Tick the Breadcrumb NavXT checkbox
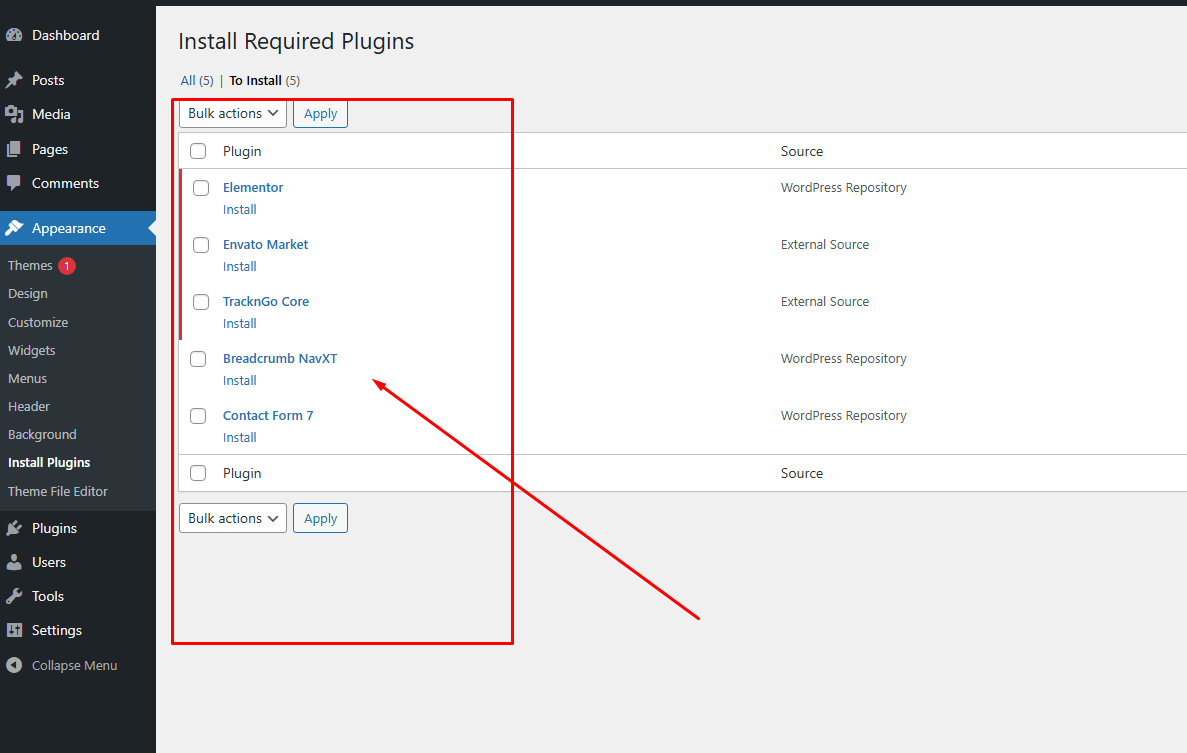 pos(198,359)
